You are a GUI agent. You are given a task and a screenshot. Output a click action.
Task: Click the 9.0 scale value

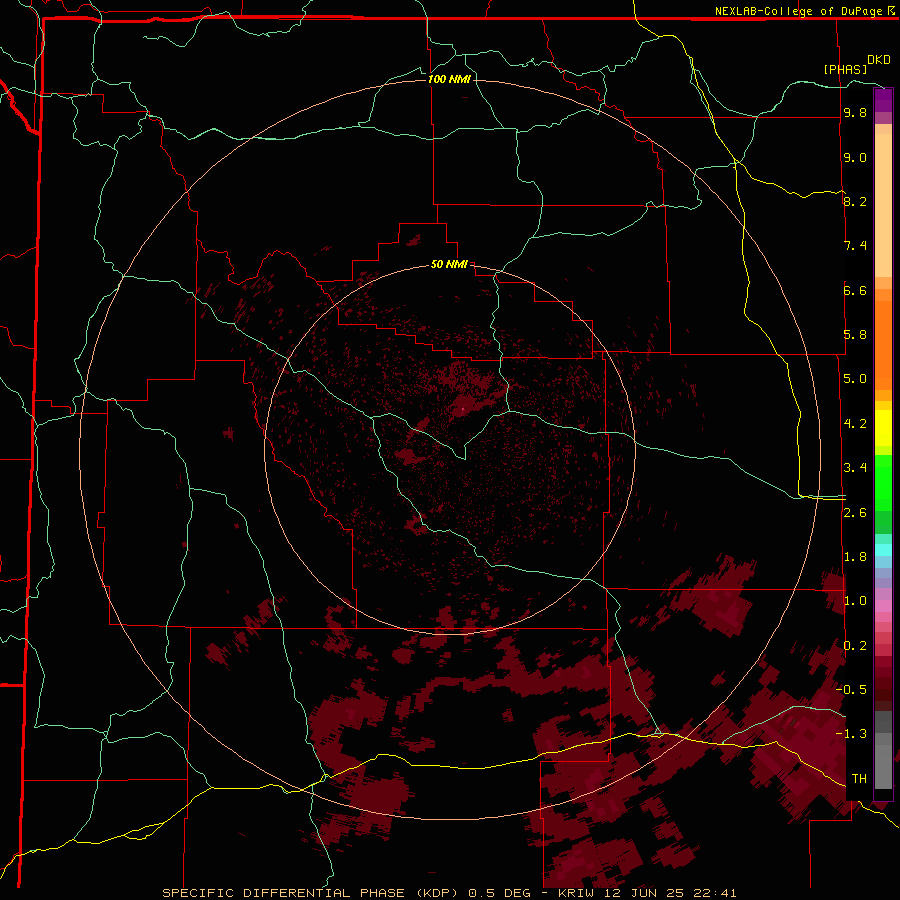[855, 158]
